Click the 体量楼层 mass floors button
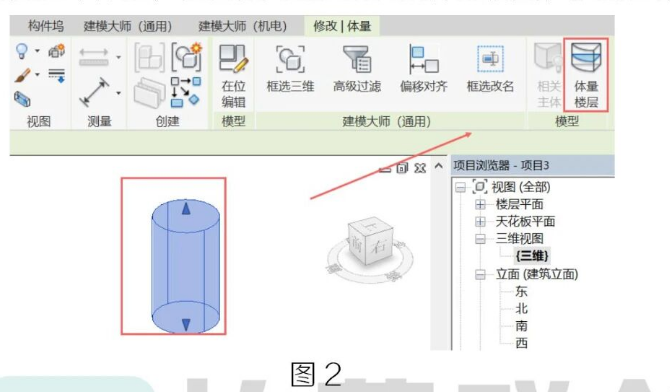 point(586,75)
